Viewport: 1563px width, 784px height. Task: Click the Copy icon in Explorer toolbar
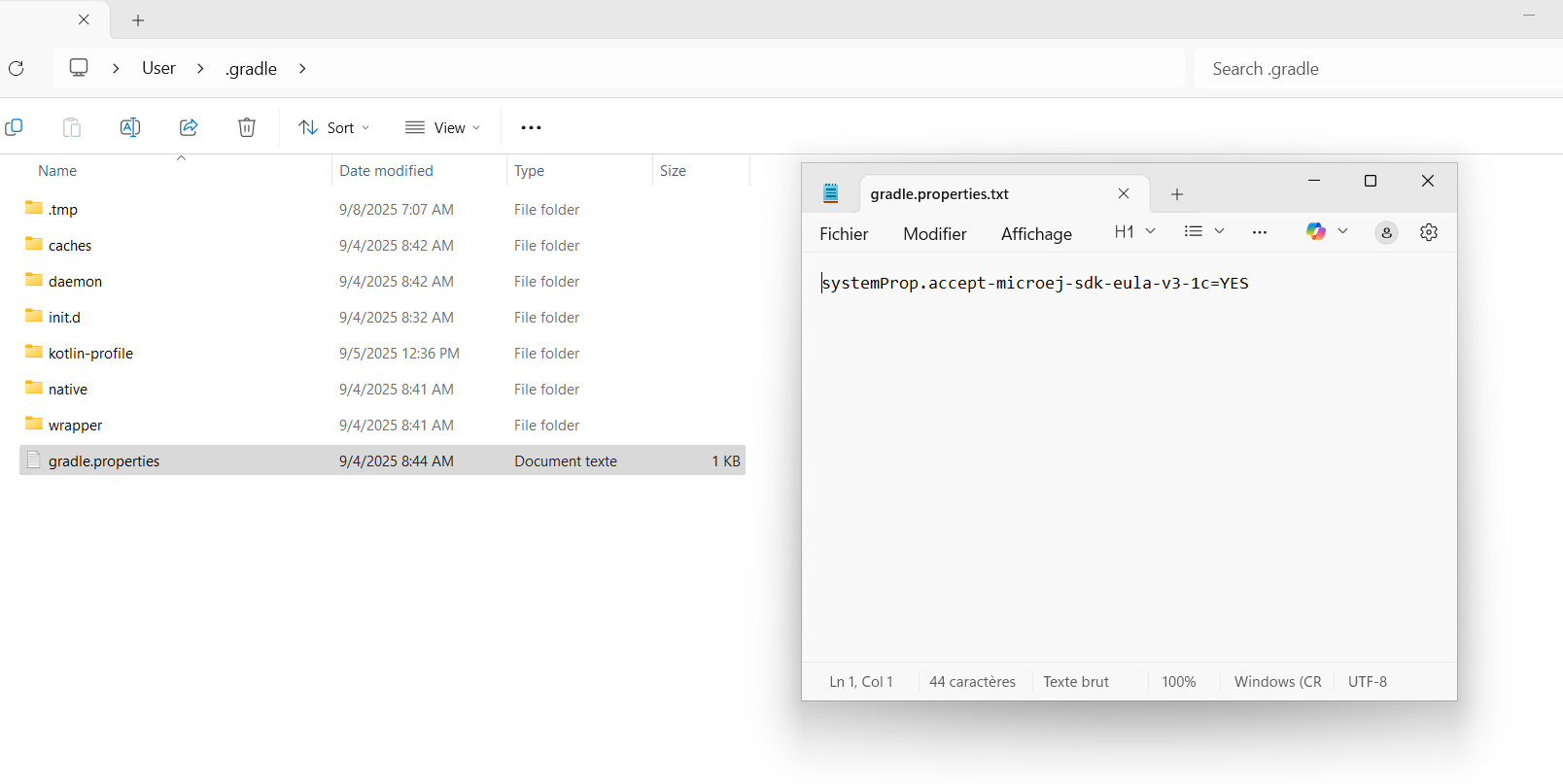14,127
